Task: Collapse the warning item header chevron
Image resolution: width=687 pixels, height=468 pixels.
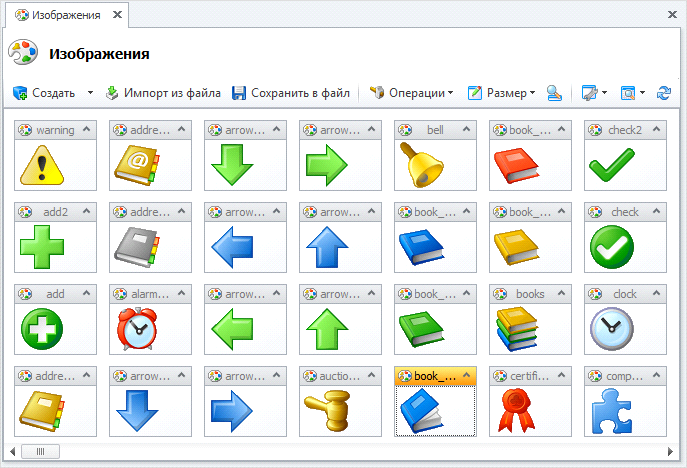Action: (88, 130)
